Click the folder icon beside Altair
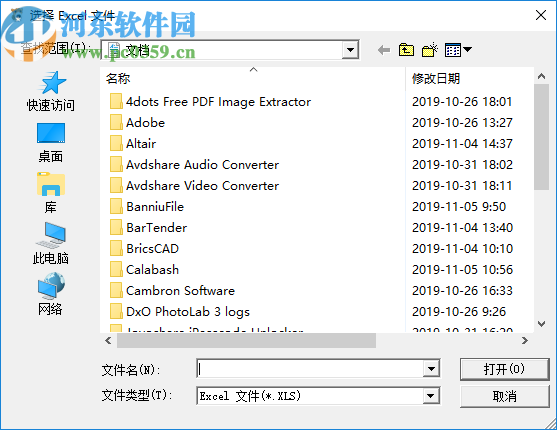The height and width of the screenshot is (430, 557). [x=116, y=144]
